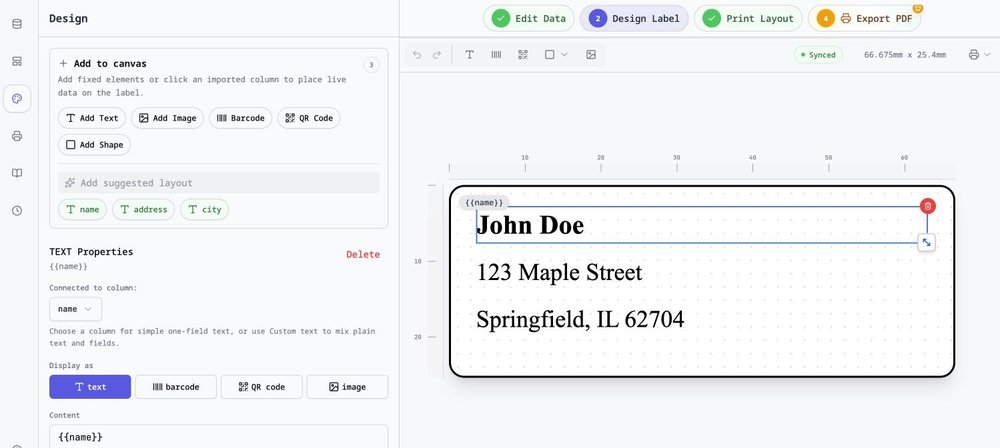
Task: Insert the name column chip
Action: [x=82, y=209]
